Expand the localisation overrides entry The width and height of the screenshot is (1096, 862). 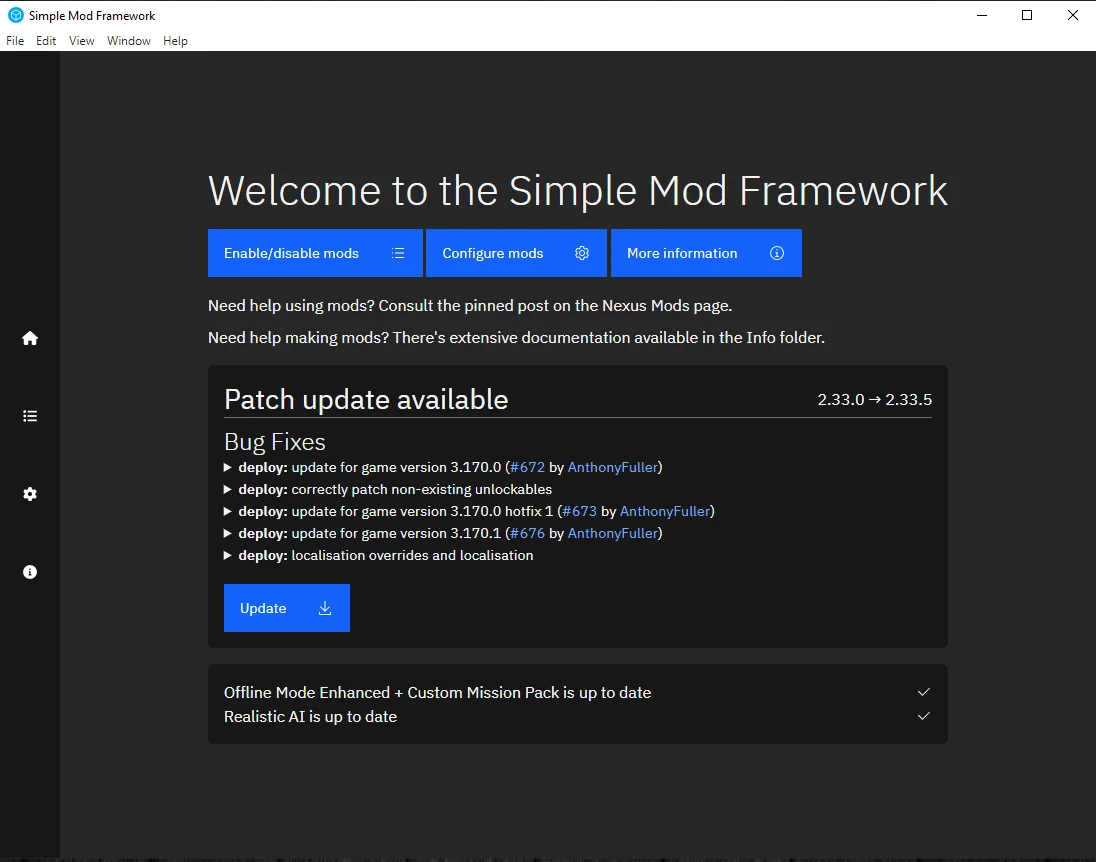point(229,555)
